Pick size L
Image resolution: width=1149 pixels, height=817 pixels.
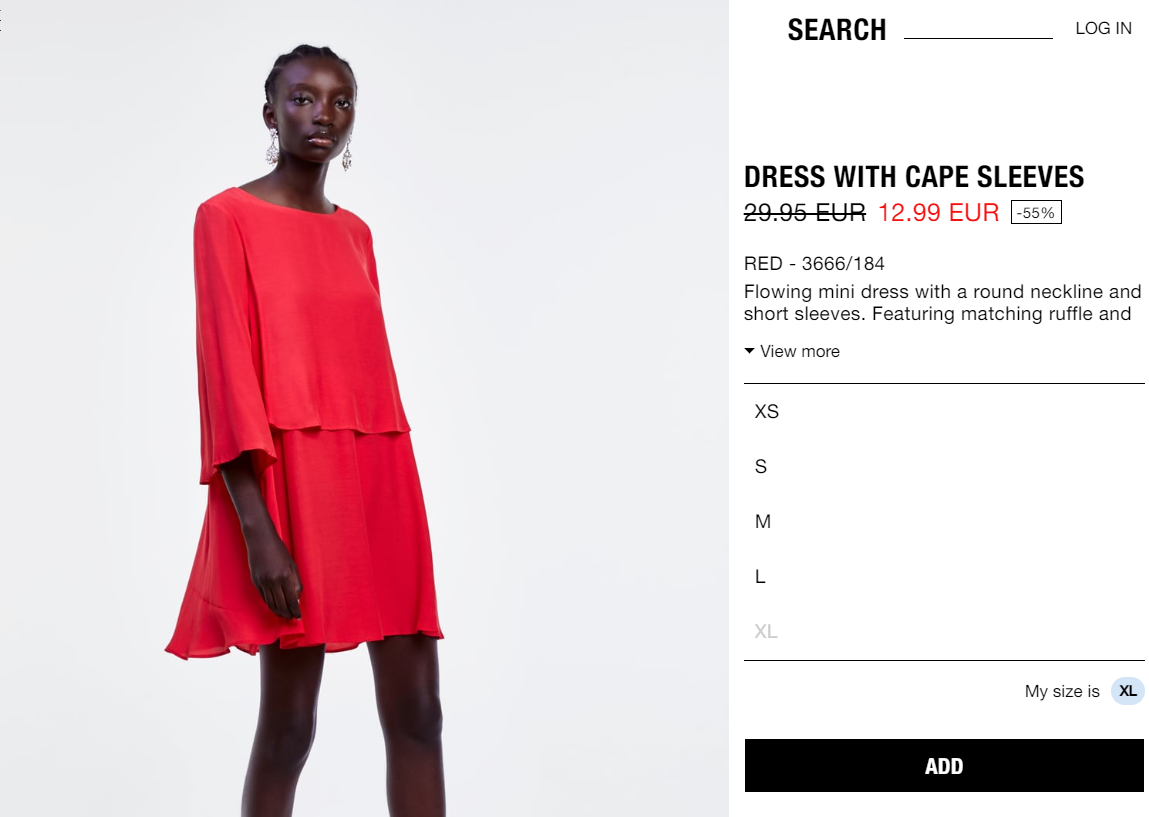point(944,577)
